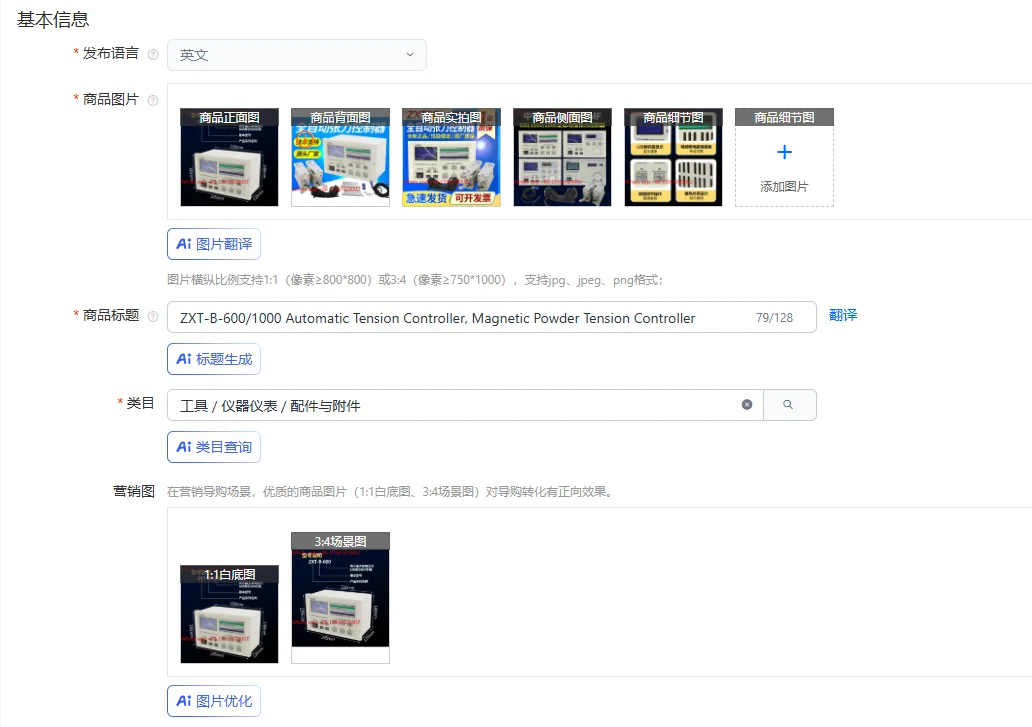Viewport: 1032px width, 727px height.
Task: Click into the 商品标题 input field
Action: [492, 317]
